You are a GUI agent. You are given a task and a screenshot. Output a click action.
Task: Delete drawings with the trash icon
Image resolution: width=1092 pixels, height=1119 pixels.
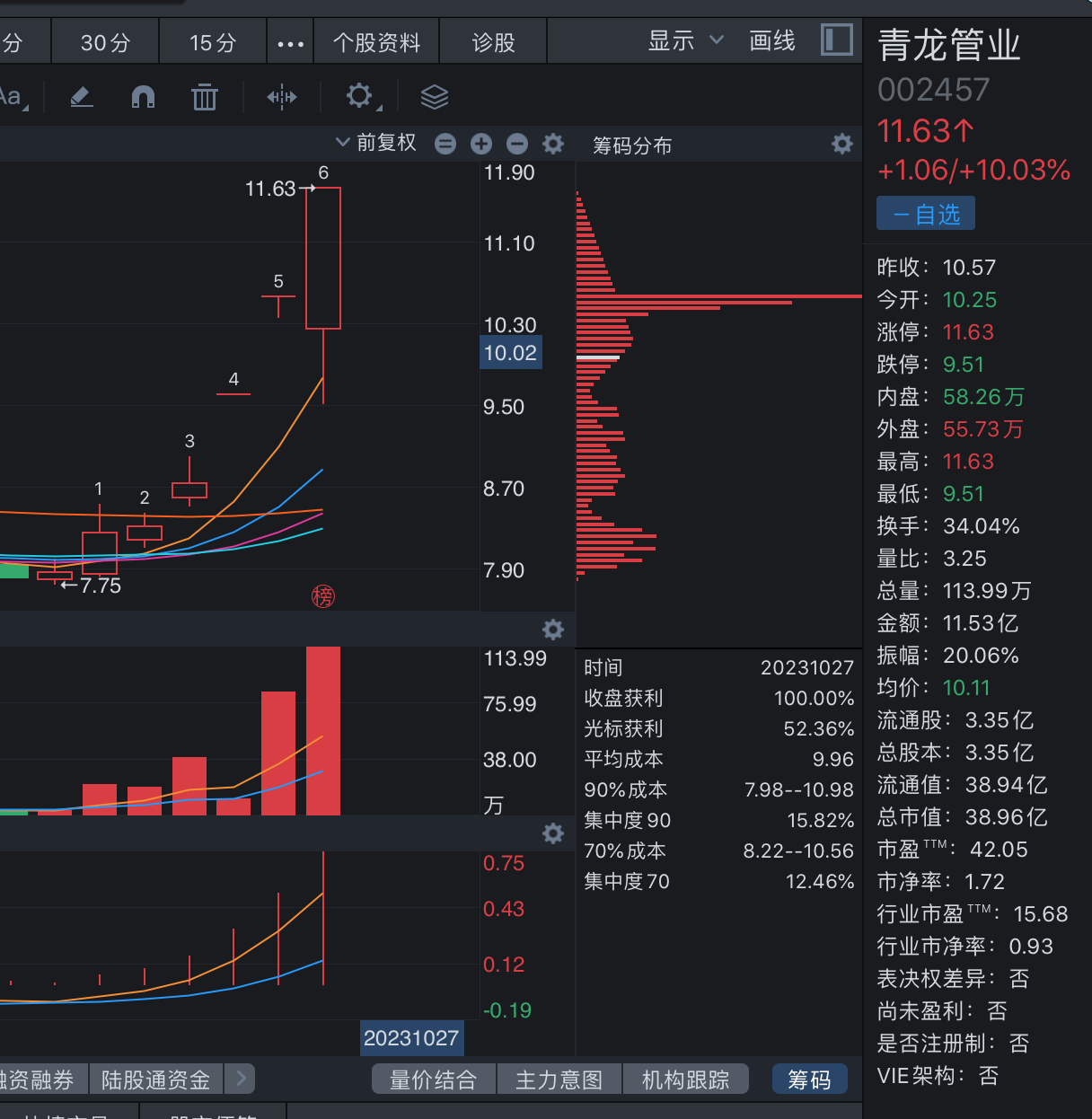point(205,96)
